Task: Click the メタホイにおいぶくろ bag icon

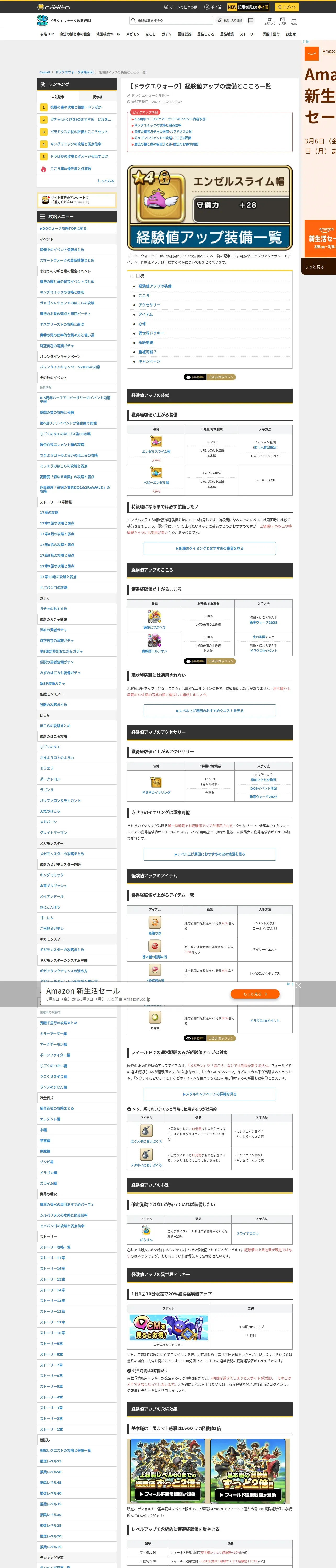Action: [146, 1155]
